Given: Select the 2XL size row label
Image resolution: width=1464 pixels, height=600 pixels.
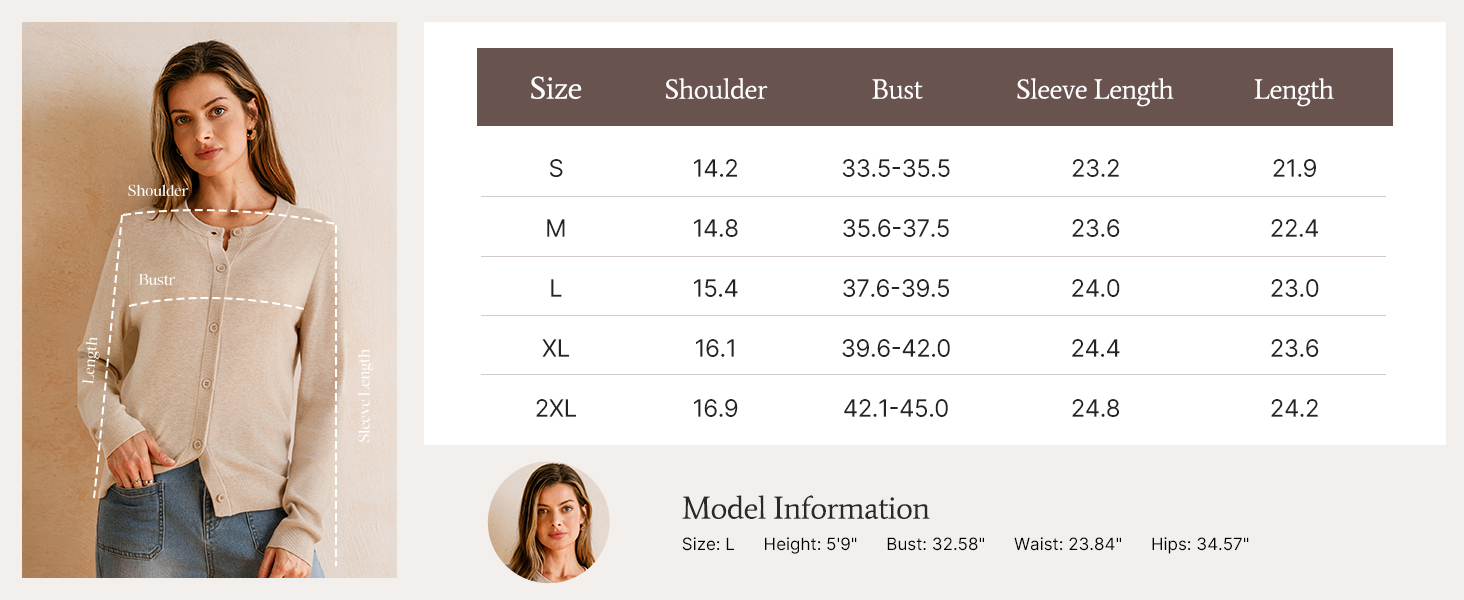Looking at the screenshot, I should pos(556,409).
